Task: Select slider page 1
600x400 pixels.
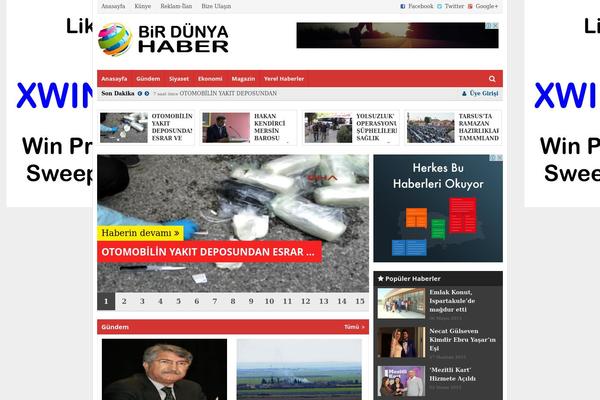Action: point(106,301)
